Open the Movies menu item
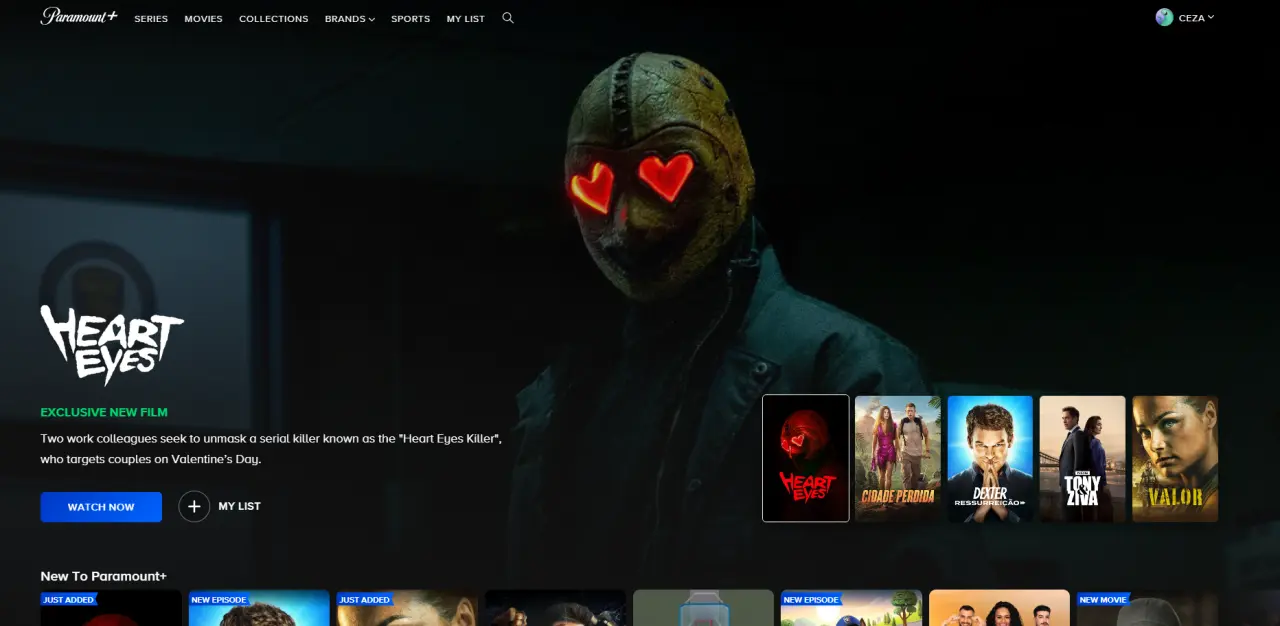The height and width of the screenshot is (626, 1280). click(x=203, y=19)
